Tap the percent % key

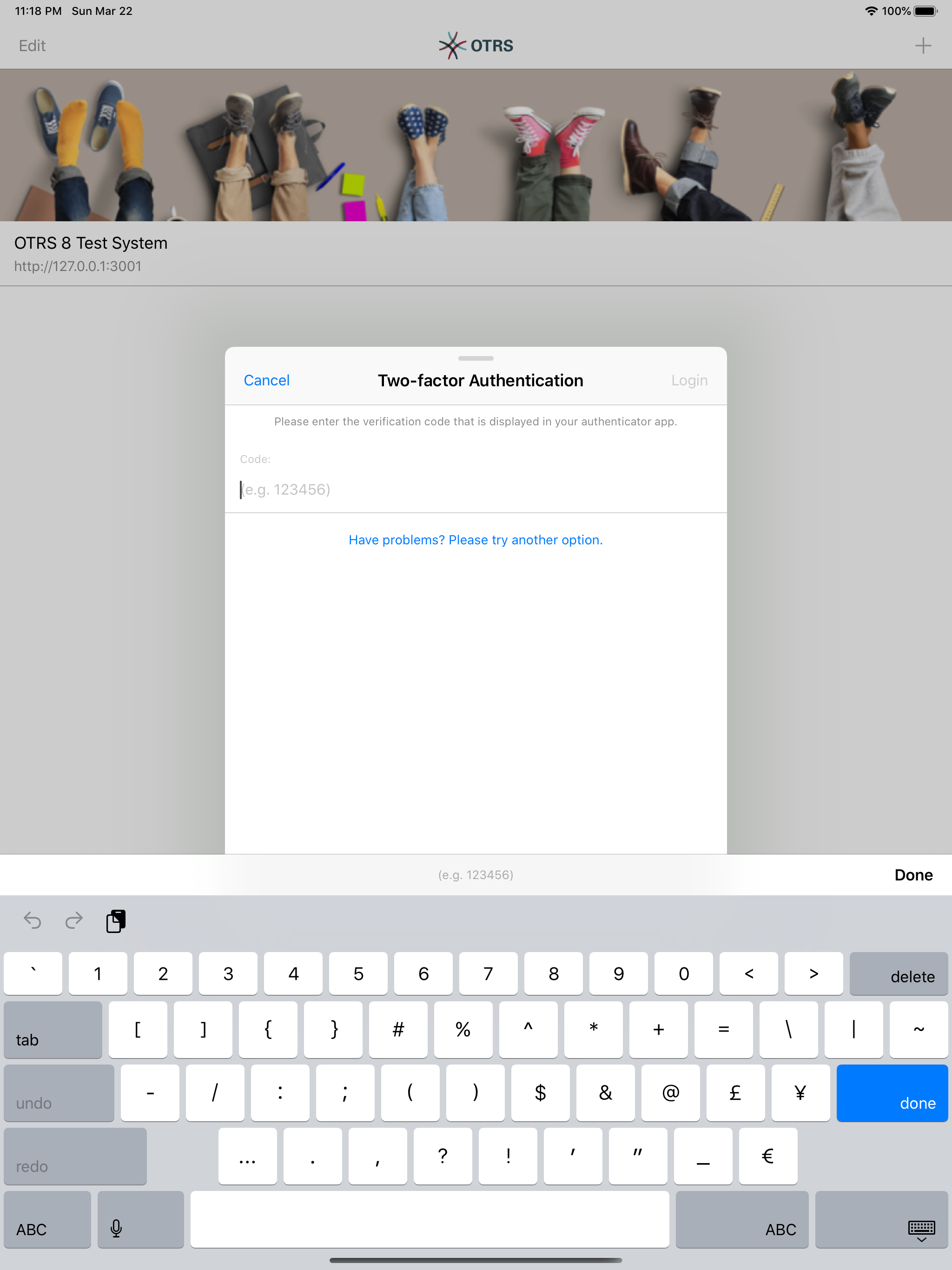[463, 1030]
